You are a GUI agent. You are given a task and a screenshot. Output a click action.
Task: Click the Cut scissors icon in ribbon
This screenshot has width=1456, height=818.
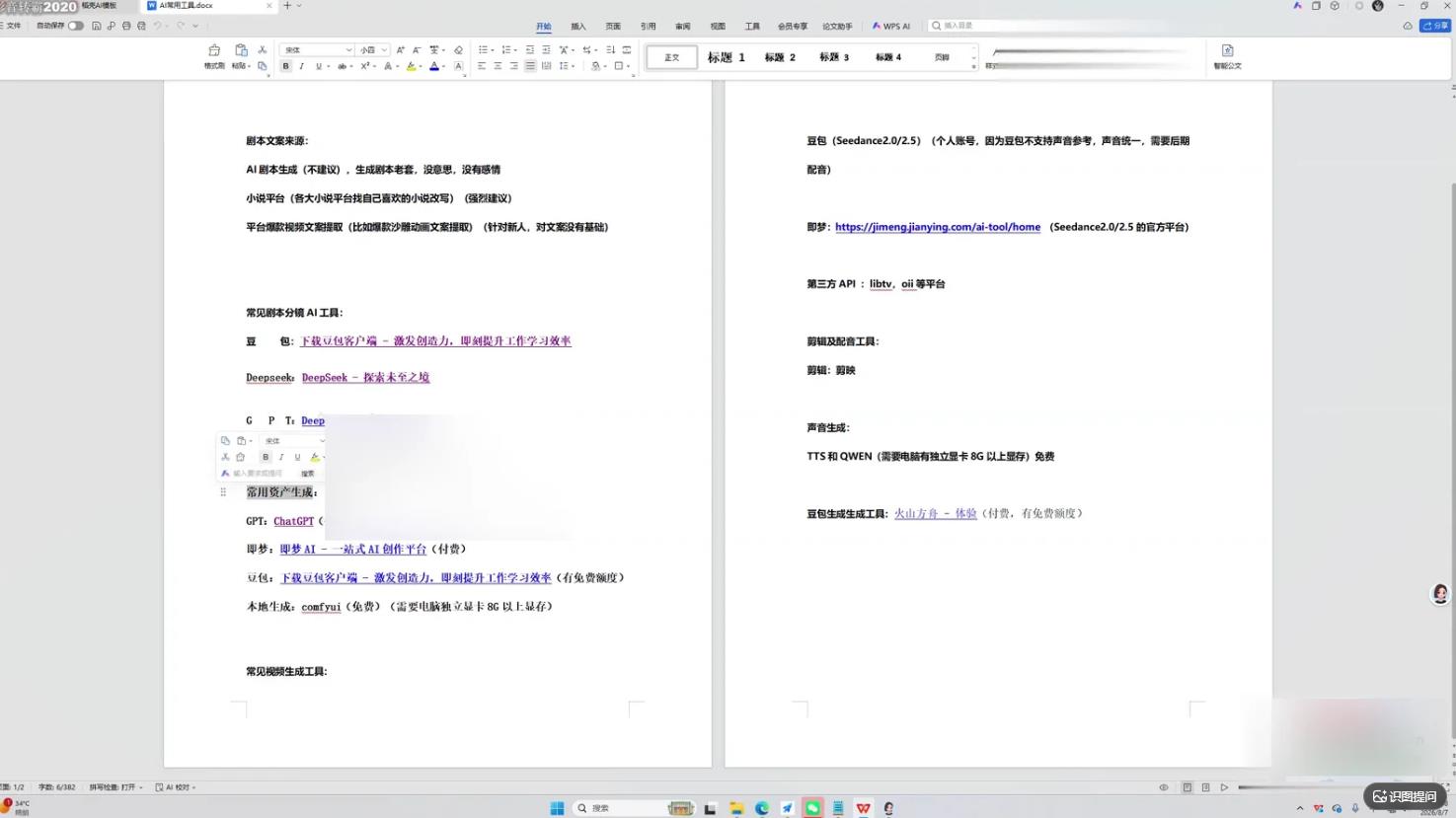point(262,49)
